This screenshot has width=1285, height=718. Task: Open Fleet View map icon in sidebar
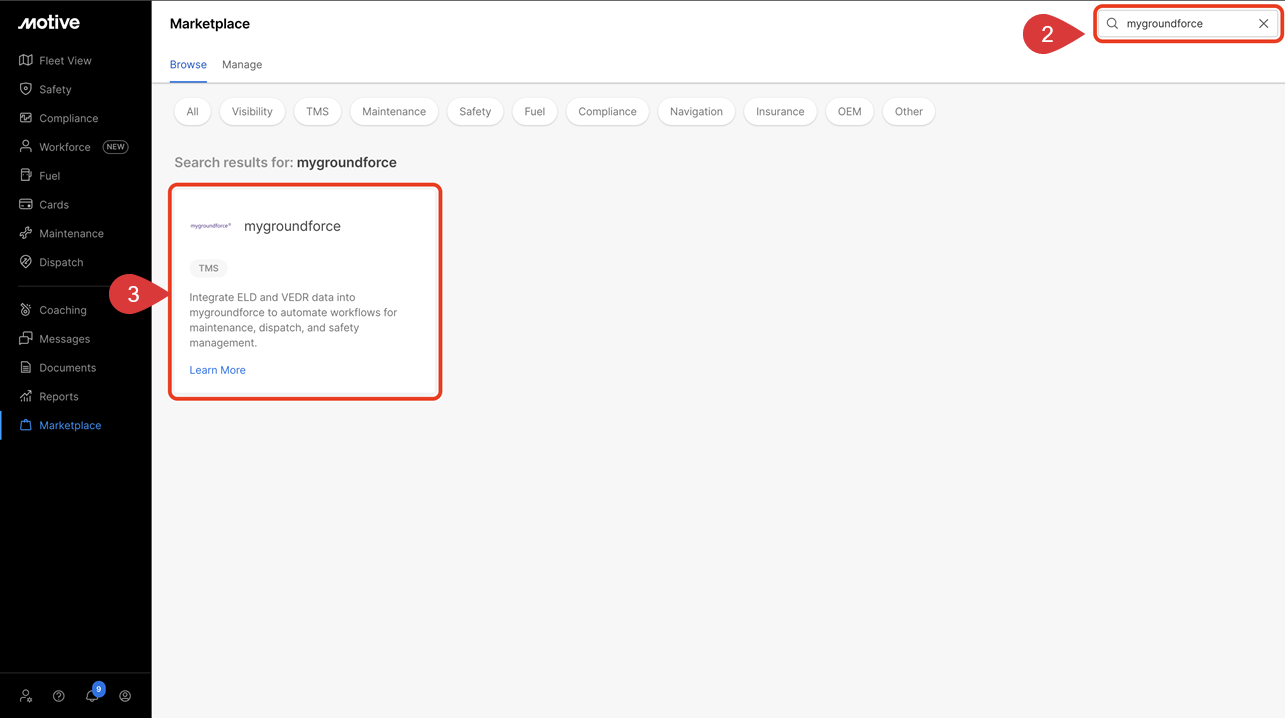[26, 61]
